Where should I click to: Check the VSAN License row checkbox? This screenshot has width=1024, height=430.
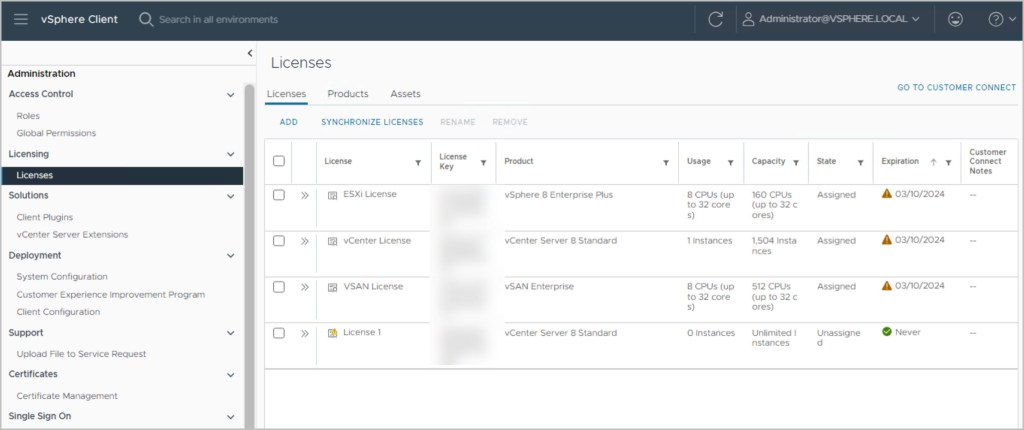[279, 287]
